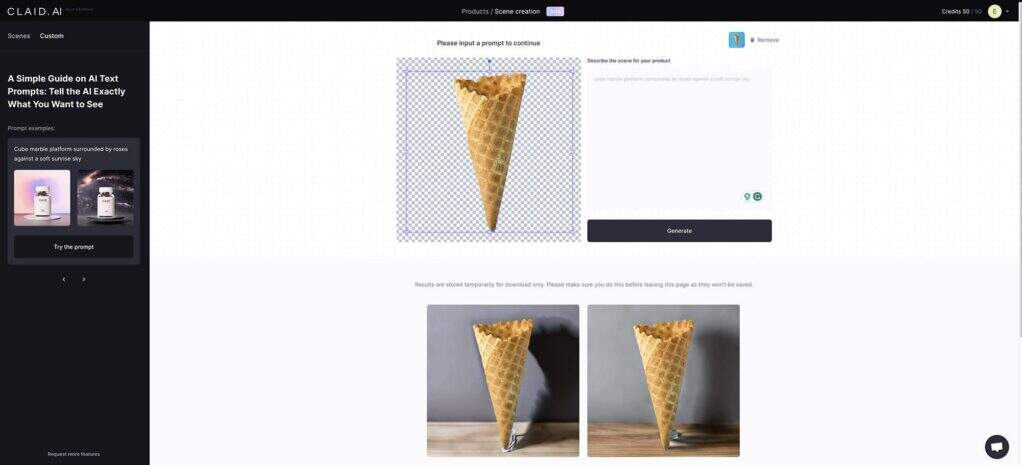Screen dimensions: 1022x465
Task: Open Products breadcrumb link
Action: tap(474, 12)
